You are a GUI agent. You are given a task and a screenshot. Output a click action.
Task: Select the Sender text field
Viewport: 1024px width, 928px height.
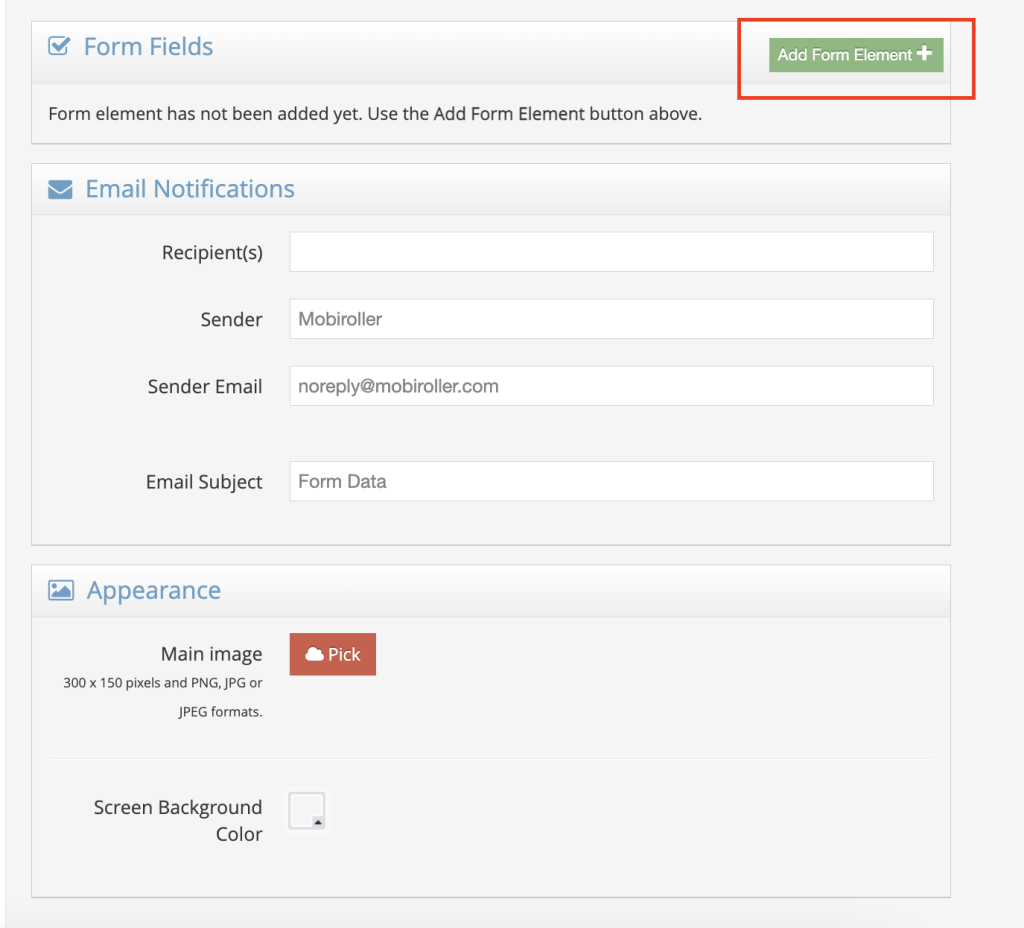[x=610, y=319]
